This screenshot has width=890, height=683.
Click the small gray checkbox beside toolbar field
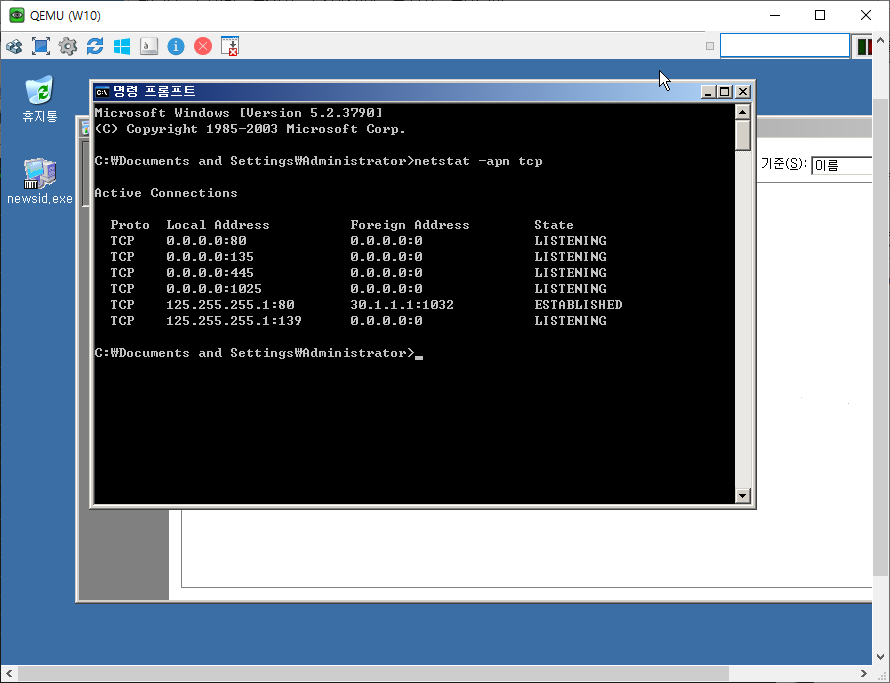[x=710, y=46]
